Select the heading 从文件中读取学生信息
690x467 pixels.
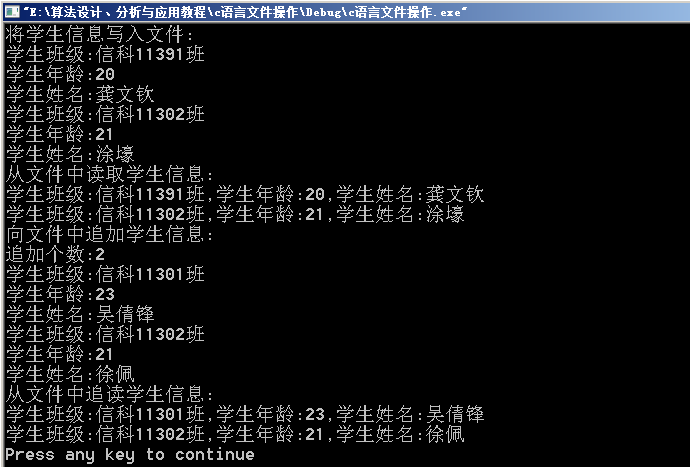click(109, 175)
